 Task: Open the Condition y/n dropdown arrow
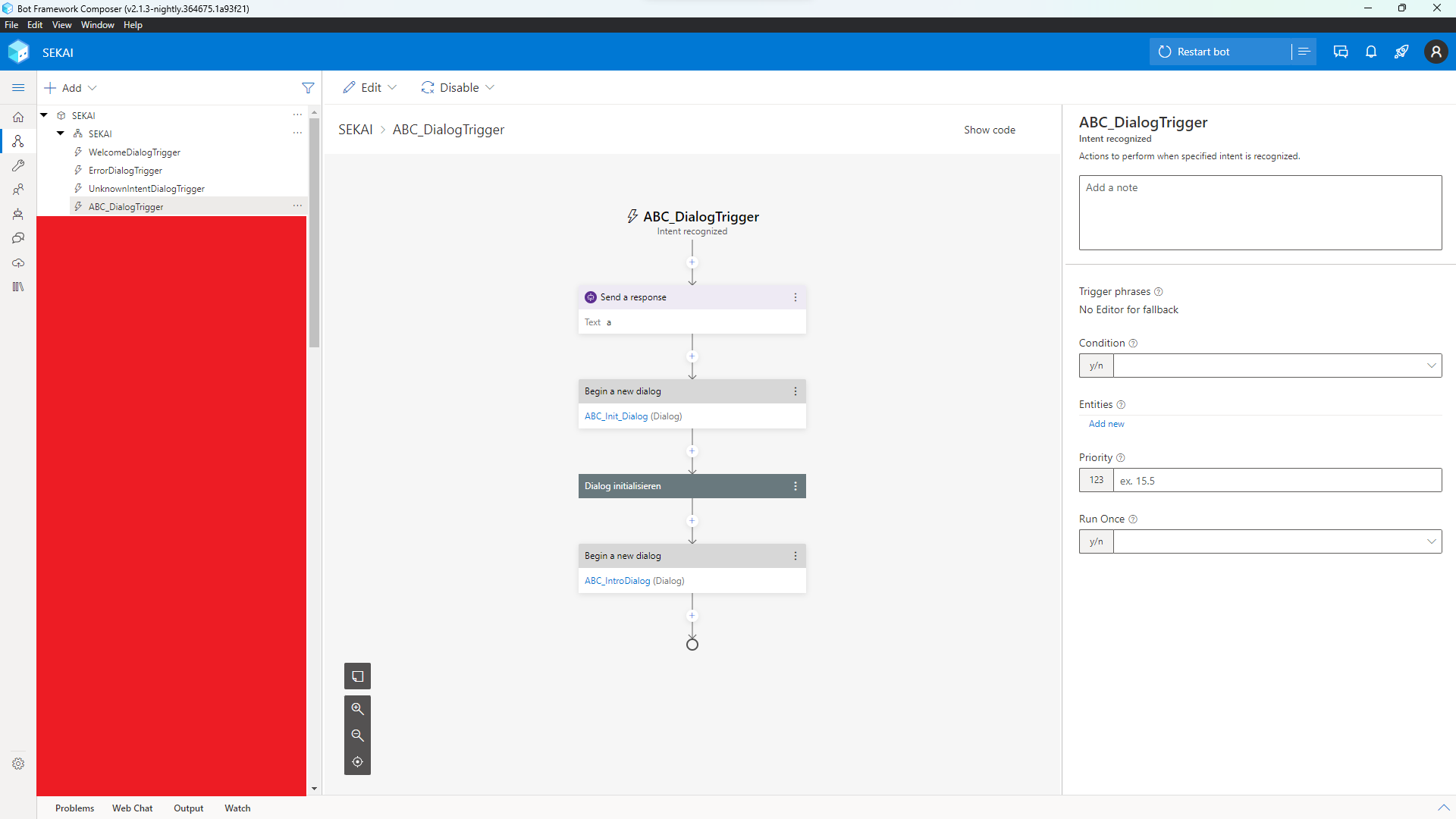pyautogui.click(x=1431, y=366)
